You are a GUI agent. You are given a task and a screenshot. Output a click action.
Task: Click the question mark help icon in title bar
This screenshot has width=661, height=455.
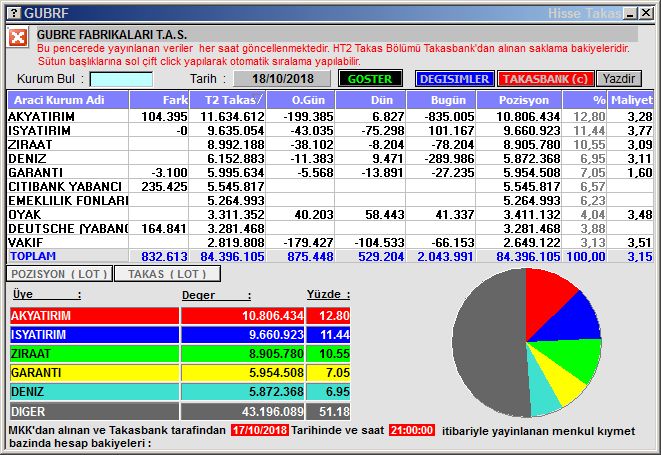(x=14, y=13)
